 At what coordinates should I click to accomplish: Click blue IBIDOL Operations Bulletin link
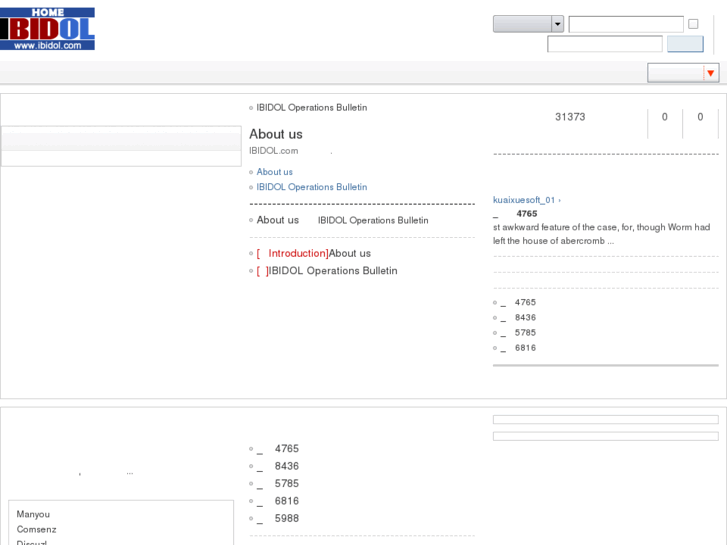tap(312, 187)
